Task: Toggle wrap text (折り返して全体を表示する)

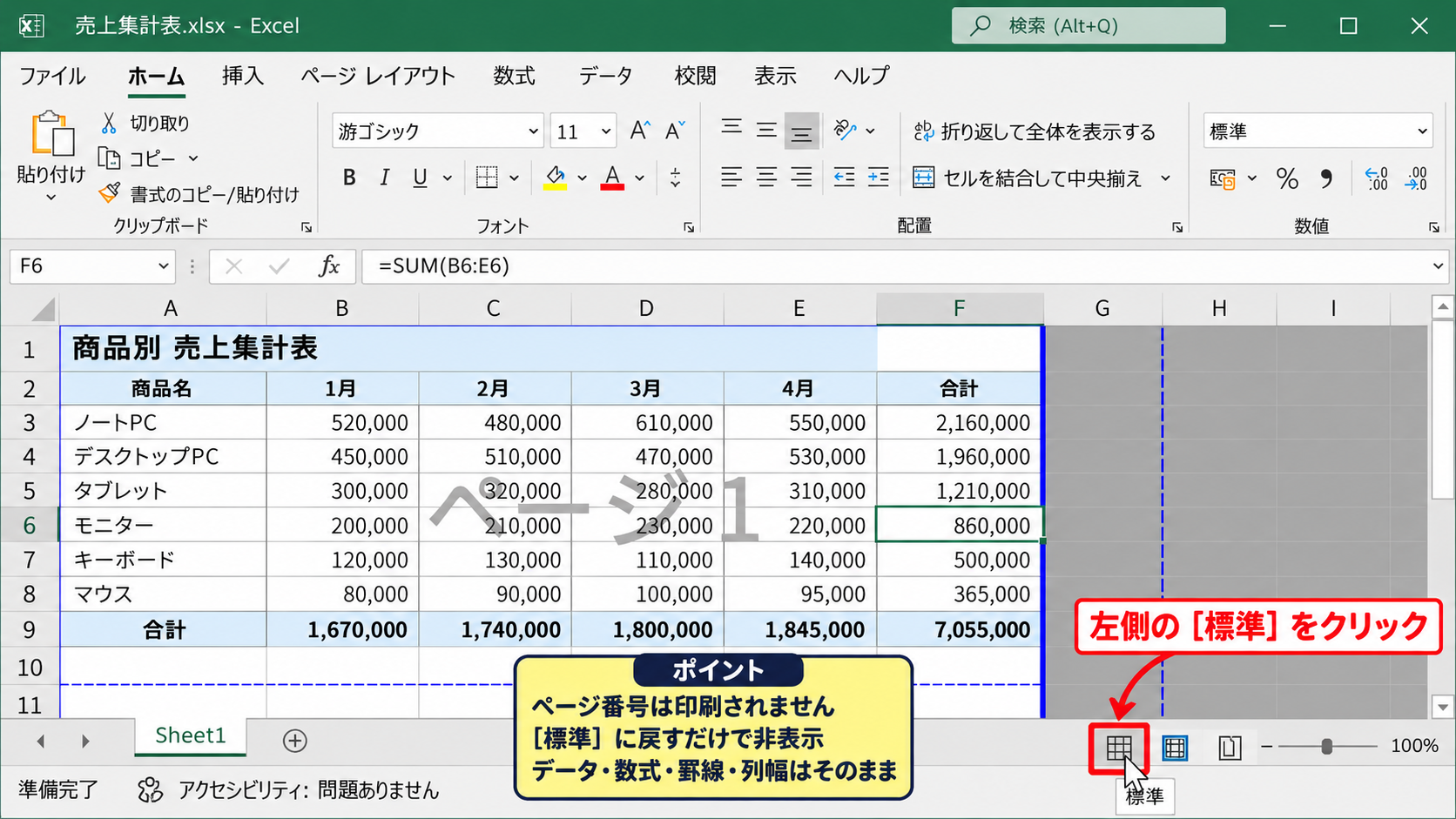Action: pyautogui.click(x=1035, y=131)
